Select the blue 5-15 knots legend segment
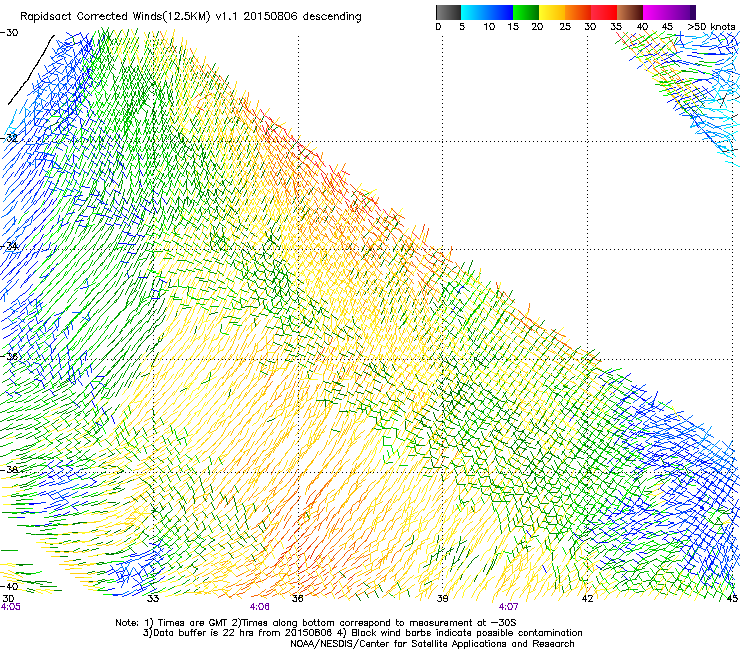This screenshot has width=740, height=650. coord(487,12)
